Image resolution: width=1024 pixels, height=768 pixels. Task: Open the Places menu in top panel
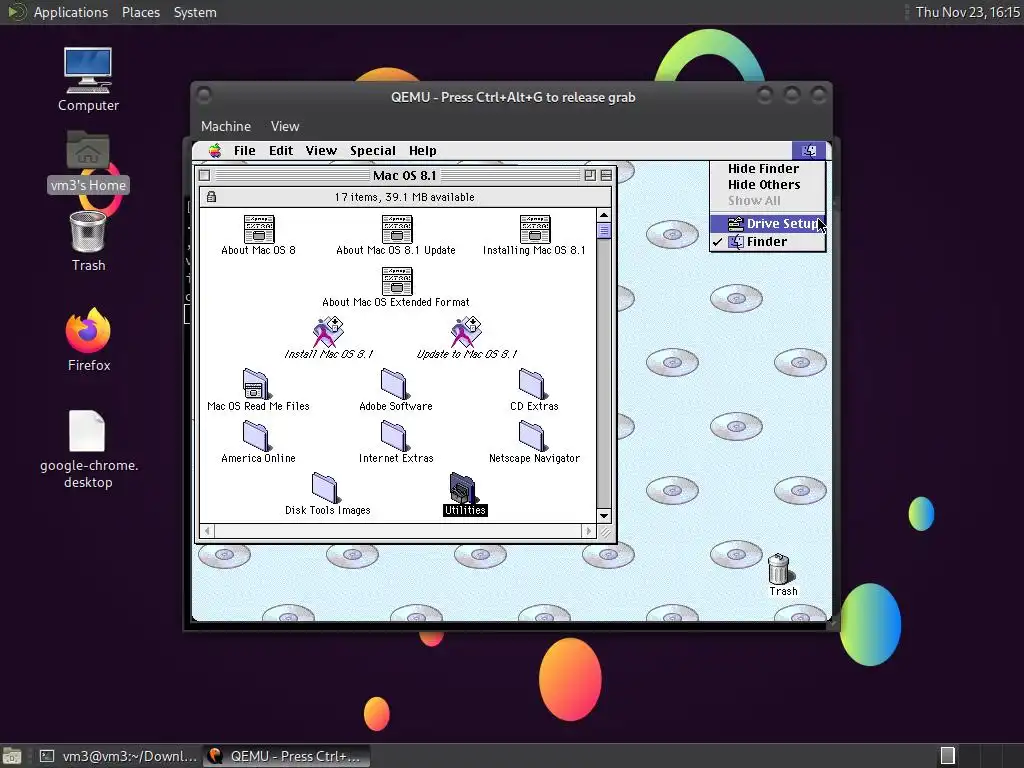(140, 12)
